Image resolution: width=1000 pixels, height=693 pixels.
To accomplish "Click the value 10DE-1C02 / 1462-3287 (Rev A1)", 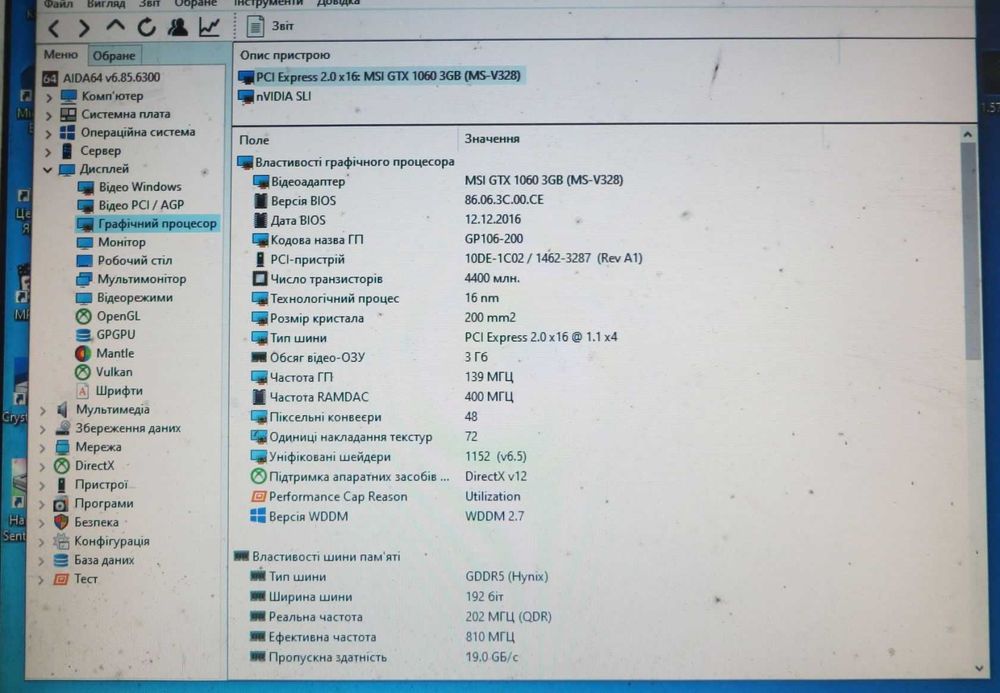I will (x=554, y=259).
